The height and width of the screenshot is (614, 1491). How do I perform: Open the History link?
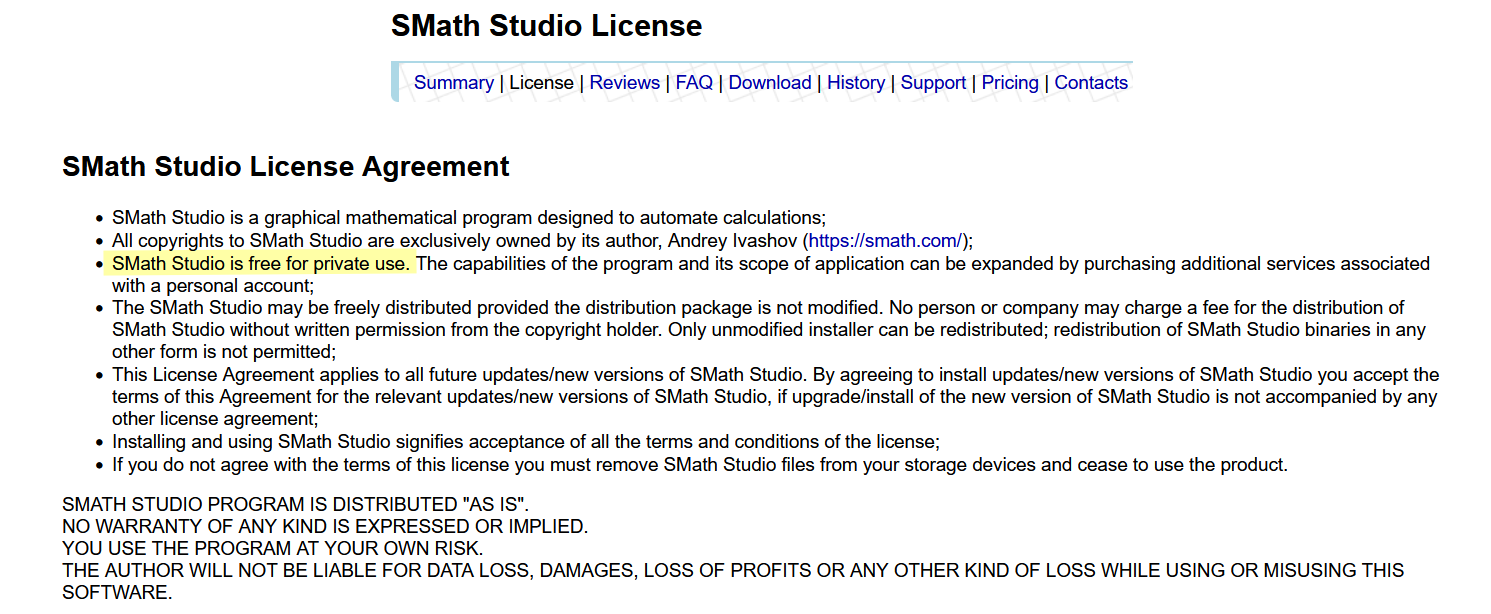coord(855,83)
